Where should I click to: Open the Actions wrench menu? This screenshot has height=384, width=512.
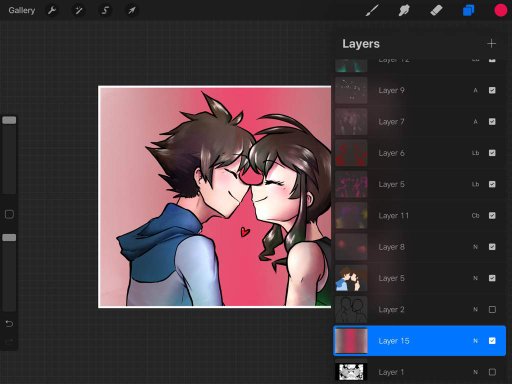click(x=52, y=10)
